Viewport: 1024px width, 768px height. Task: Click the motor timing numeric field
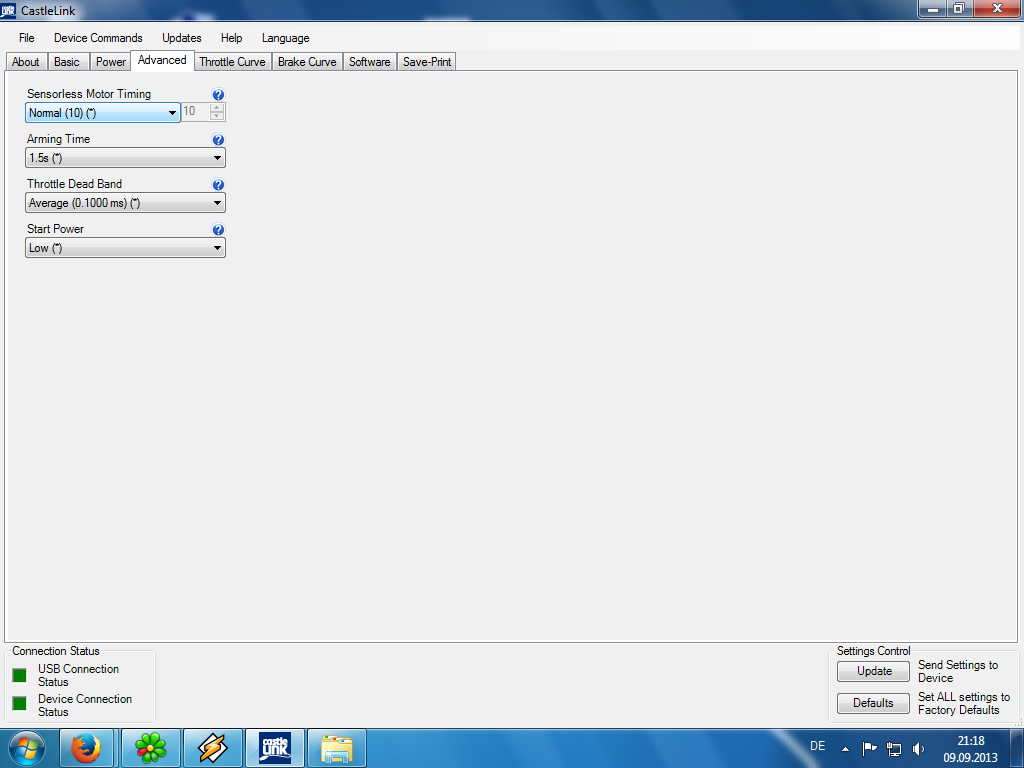coord(195,112)
